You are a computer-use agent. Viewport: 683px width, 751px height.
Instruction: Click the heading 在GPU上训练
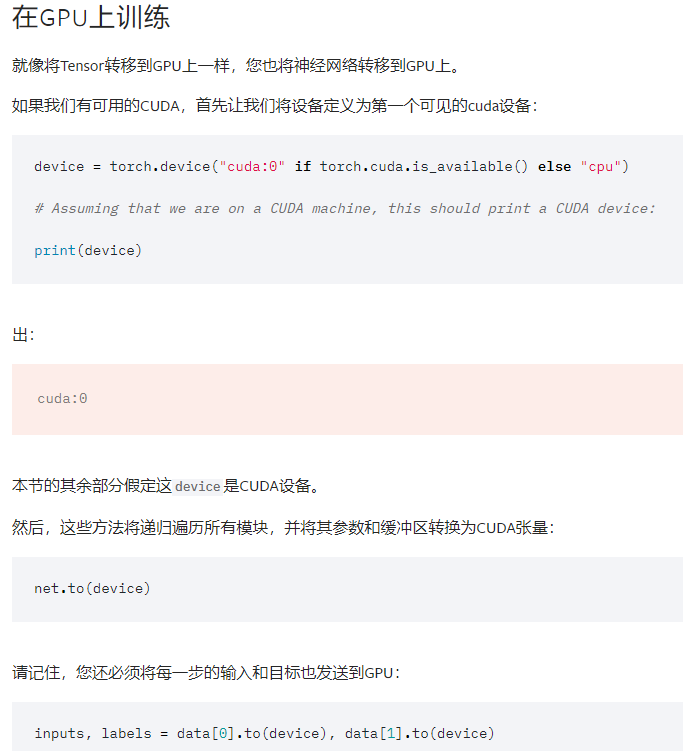(91, 17)
